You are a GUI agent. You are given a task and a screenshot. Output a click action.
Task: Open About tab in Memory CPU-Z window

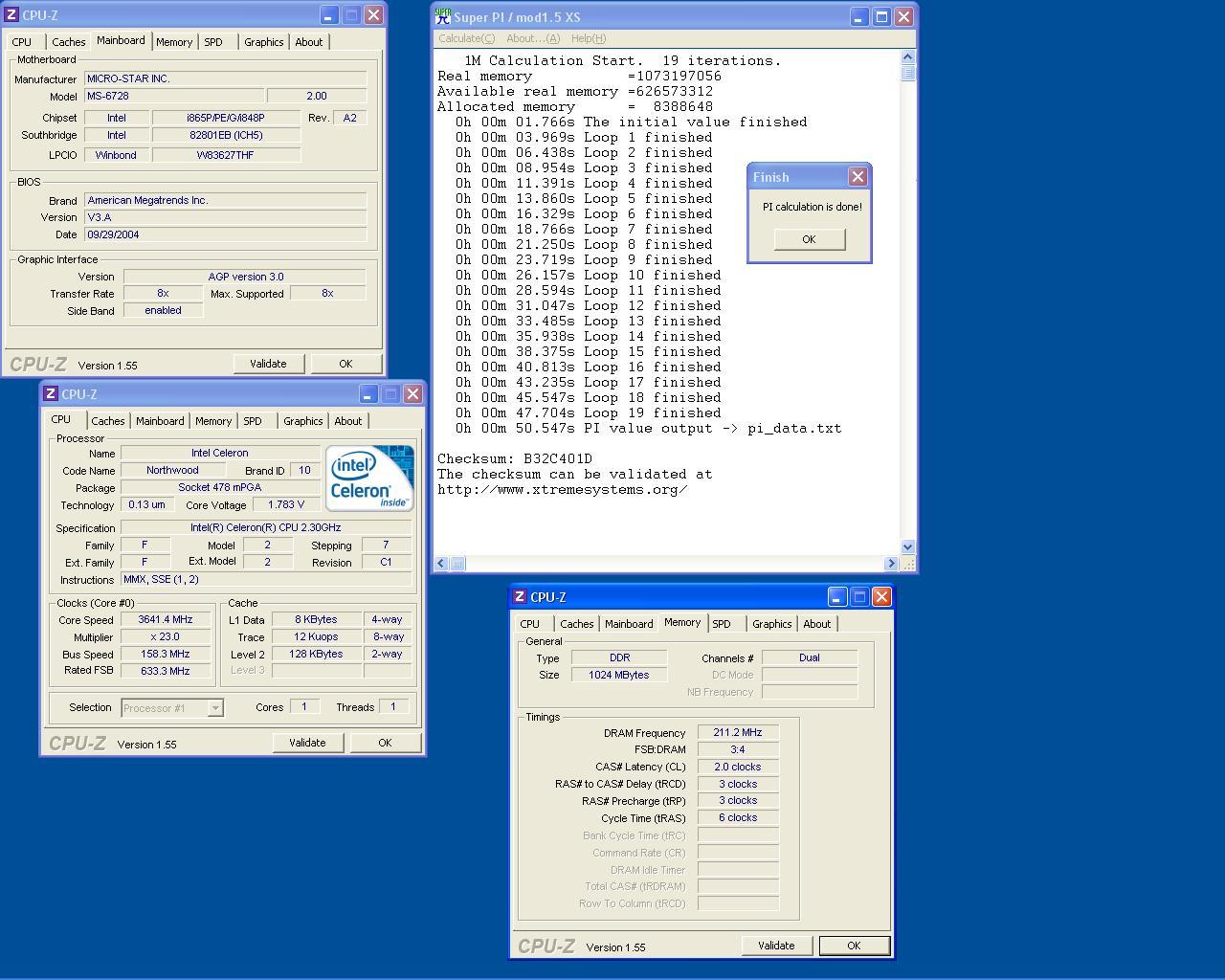[816, 624]
